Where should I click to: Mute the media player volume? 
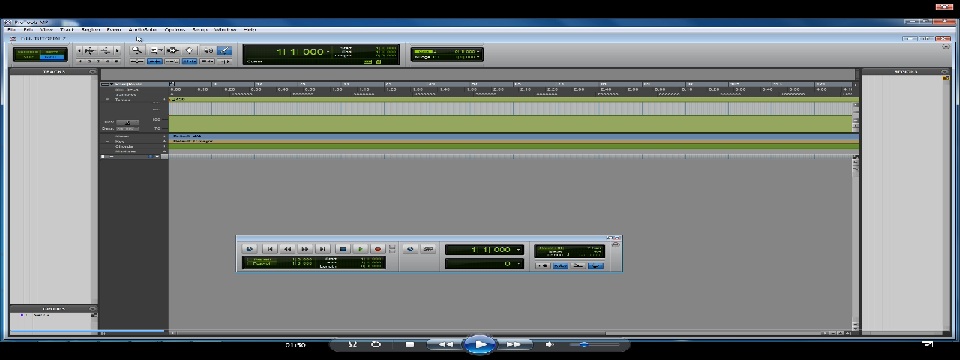click(550, 345)
